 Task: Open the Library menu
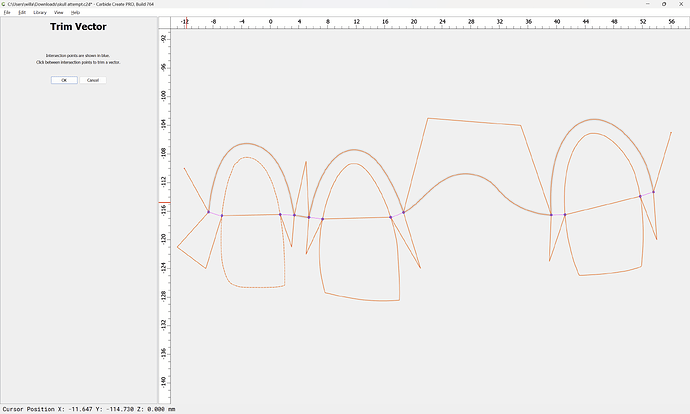click(40, 12)
